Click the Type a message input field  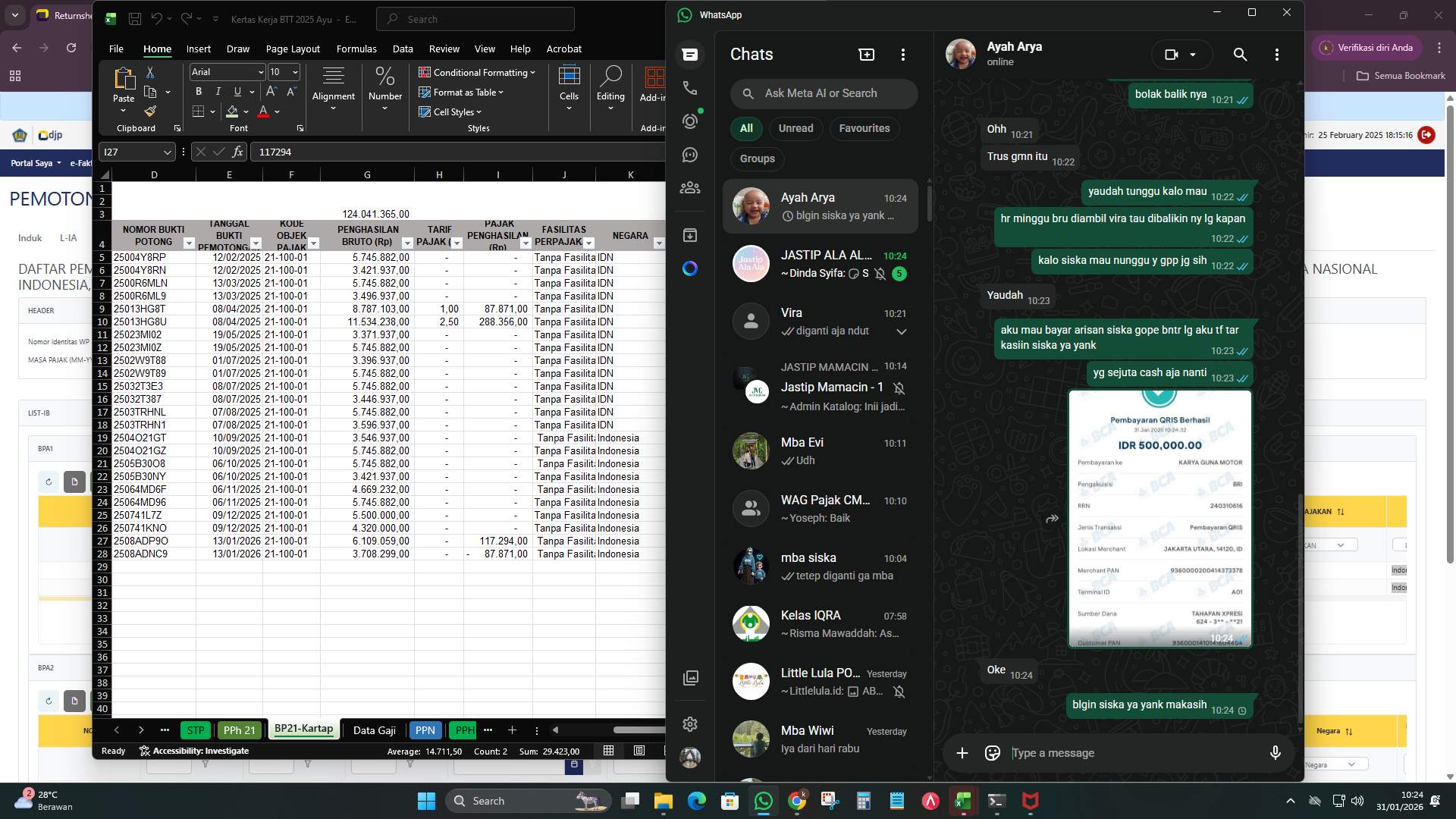(1100, 752)
